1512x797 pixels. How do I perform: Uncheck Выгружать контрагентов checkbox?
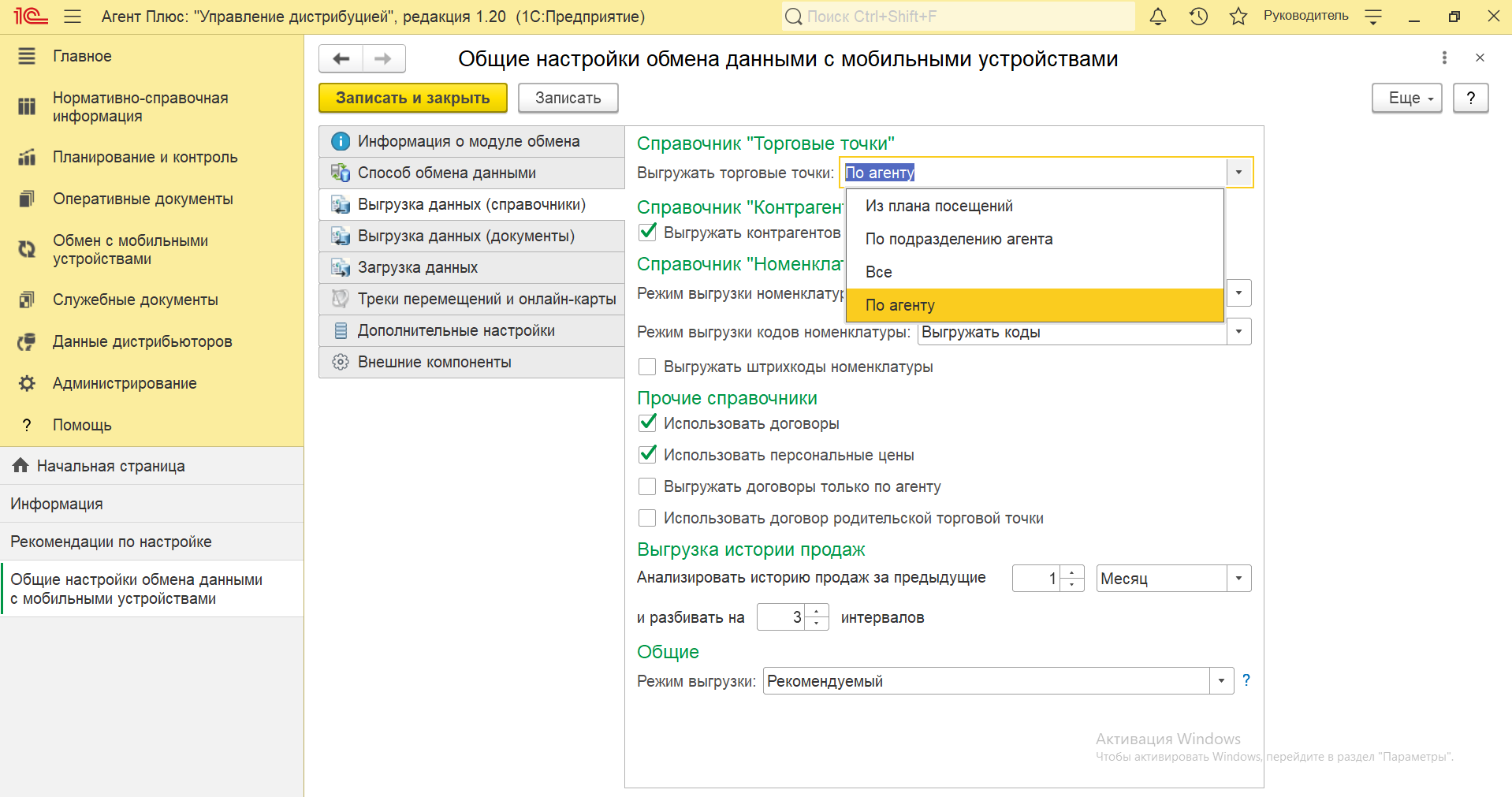[x=647, y=232]
